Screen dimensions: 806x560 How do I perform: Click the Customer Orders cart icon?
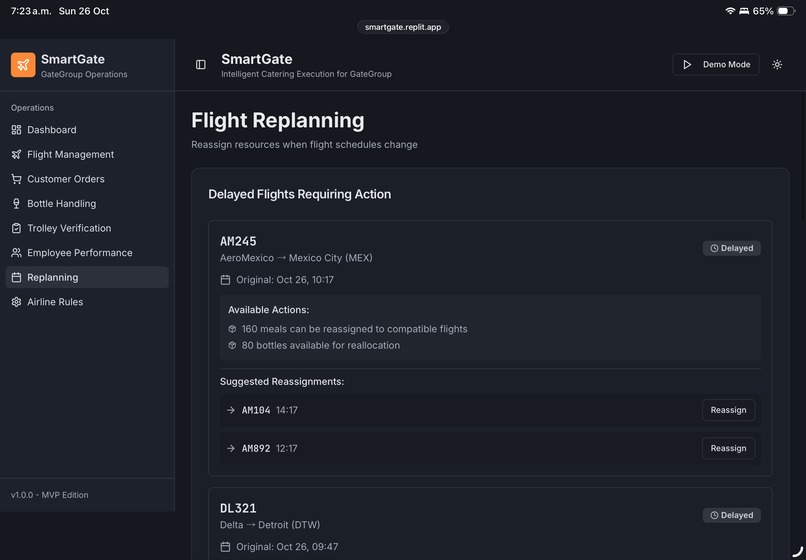[x=16, y=179]
